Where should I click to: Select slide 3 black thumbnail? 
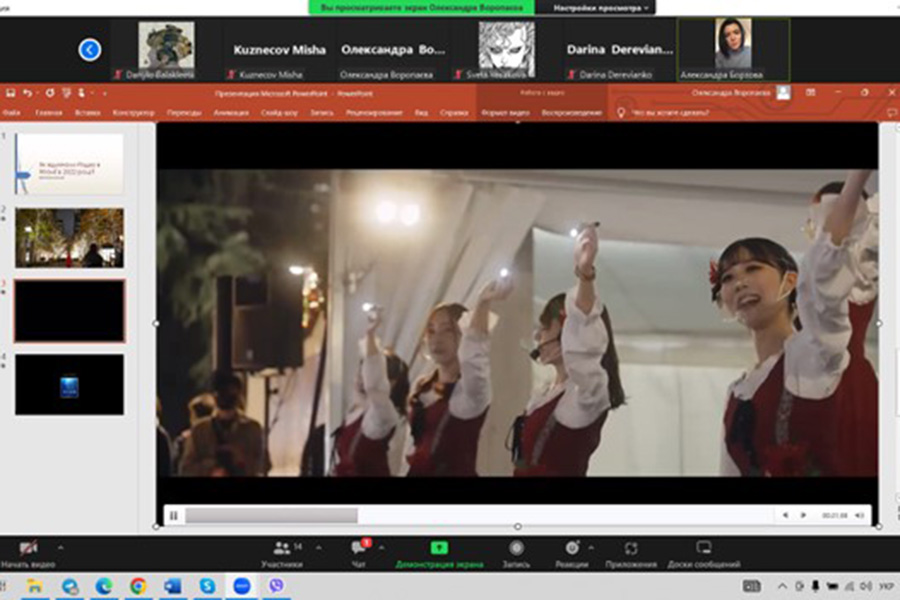click(69, 311)
